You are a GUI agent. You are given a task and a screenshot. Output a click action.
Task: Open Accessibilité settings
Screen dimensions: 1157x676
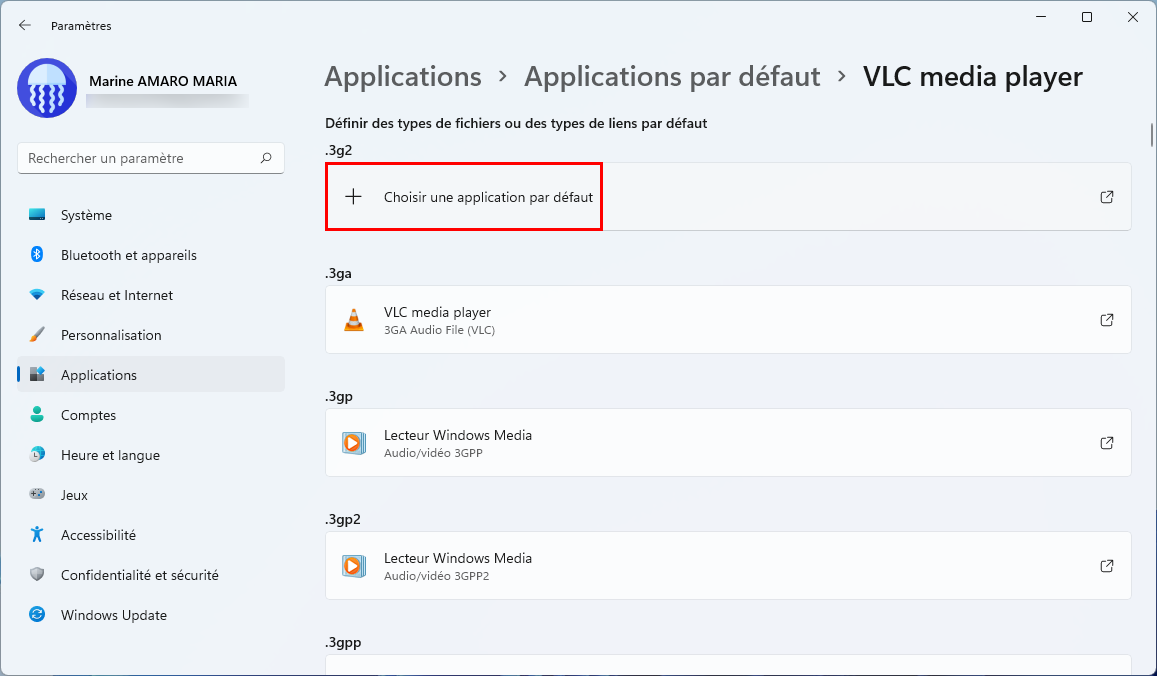151,534
